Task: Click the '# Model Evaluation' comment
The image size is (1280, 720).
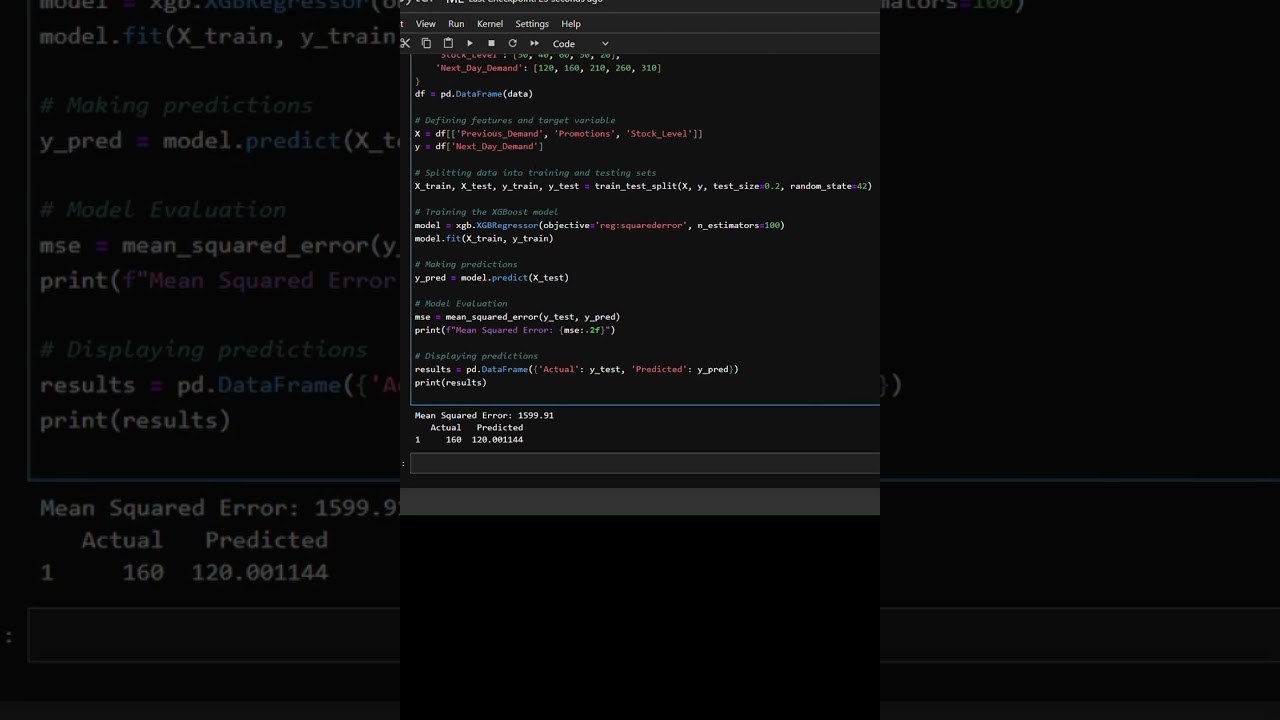Action: click(461, 304)
